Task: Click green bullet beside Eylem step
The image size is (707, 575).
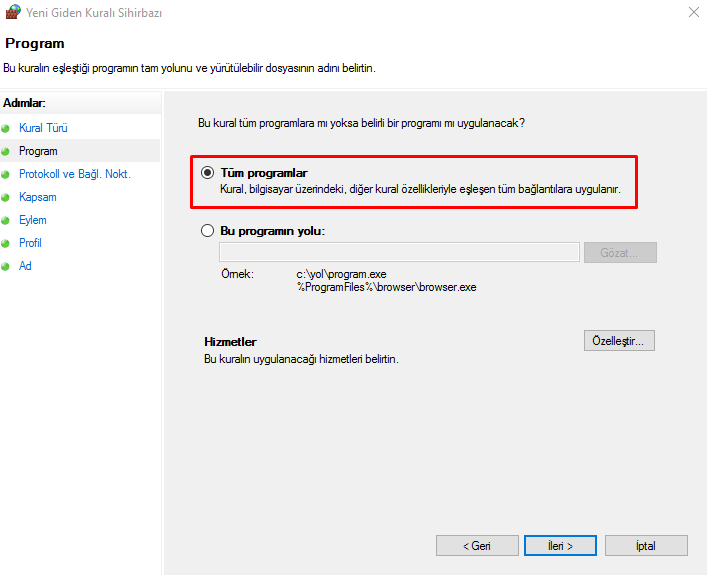Action: (6, 221)
